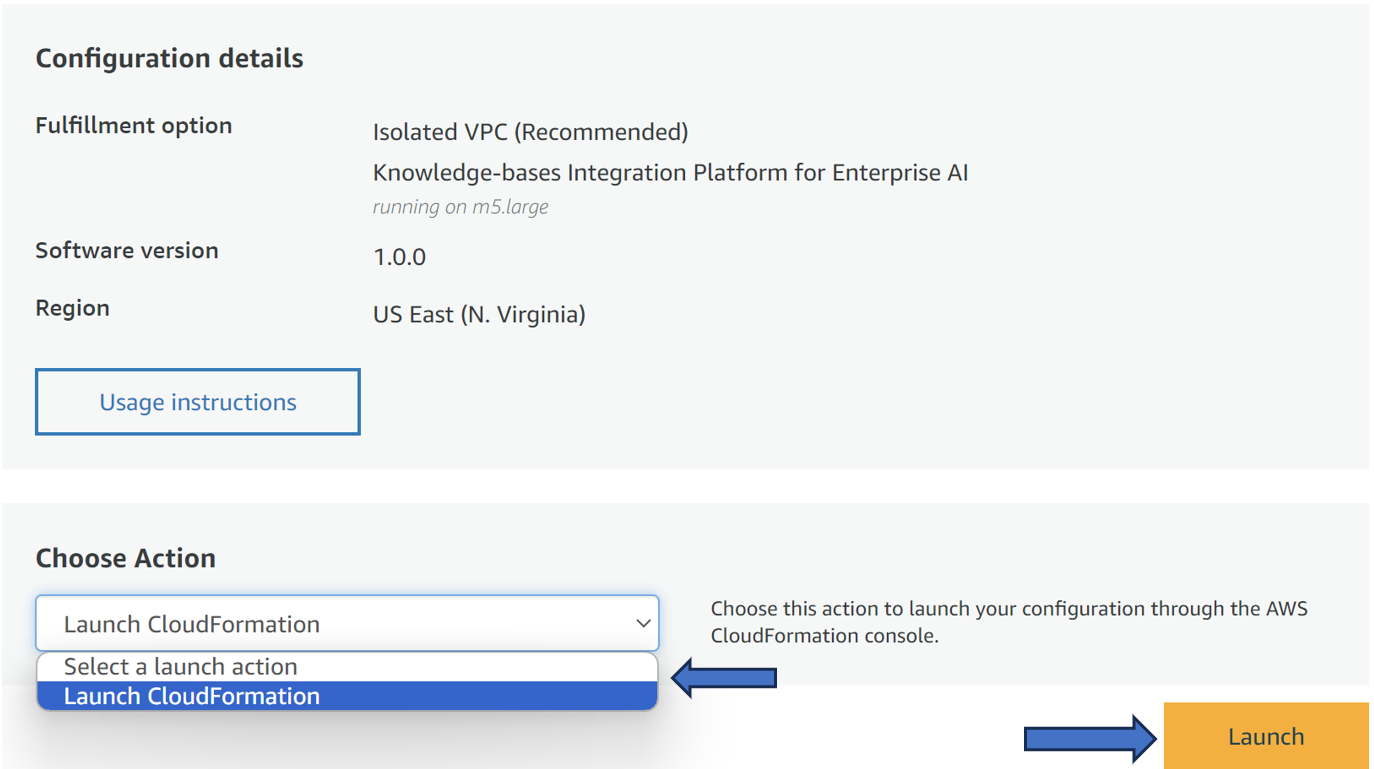
Task: Click Isolated VPC (Recommended) text
Action: coord(530,132)
